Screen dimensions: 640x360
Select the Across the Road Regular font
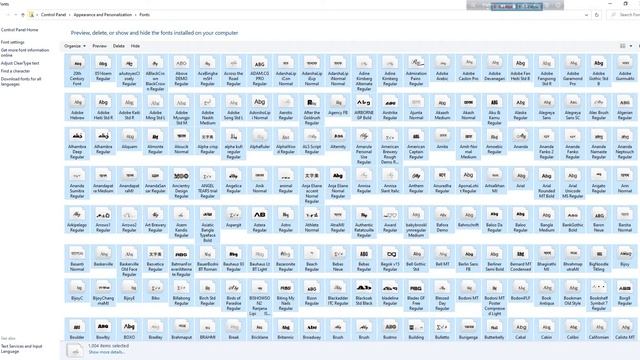(x=233, y=71)
